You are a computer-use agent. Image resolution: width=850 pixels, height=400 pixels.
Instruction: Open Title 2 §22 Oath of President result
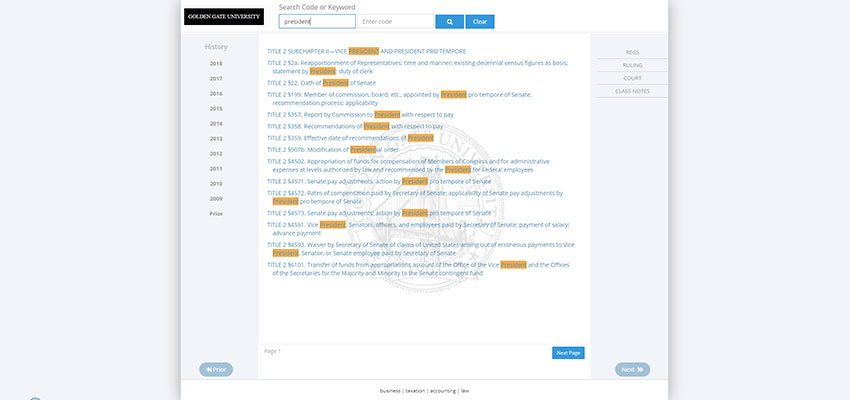[321, 83]
